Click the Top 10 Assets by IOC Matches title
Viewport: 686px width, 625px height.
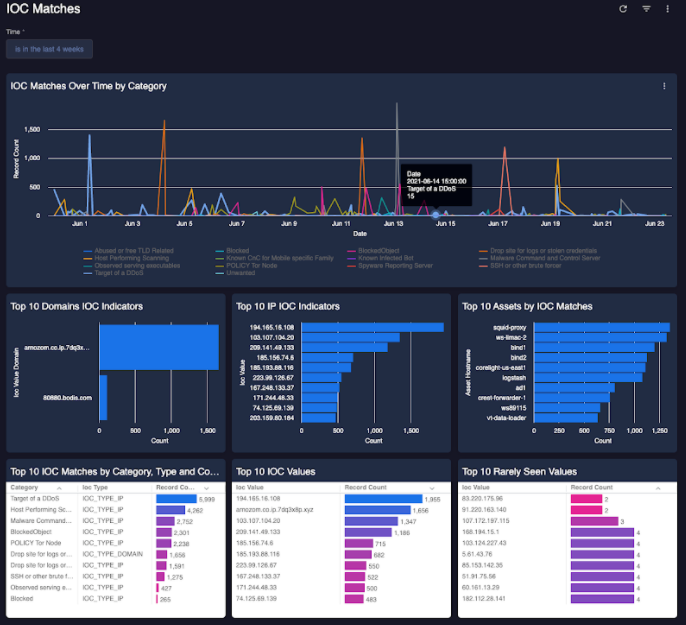(x=527, y=306)
